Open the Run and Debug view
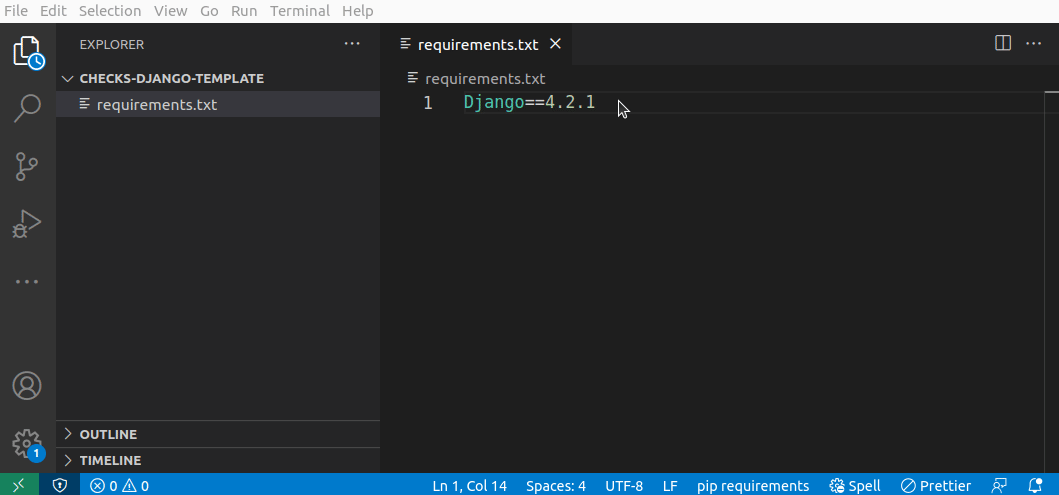This screenshot has width=1059, height=495. pos(27,224)
